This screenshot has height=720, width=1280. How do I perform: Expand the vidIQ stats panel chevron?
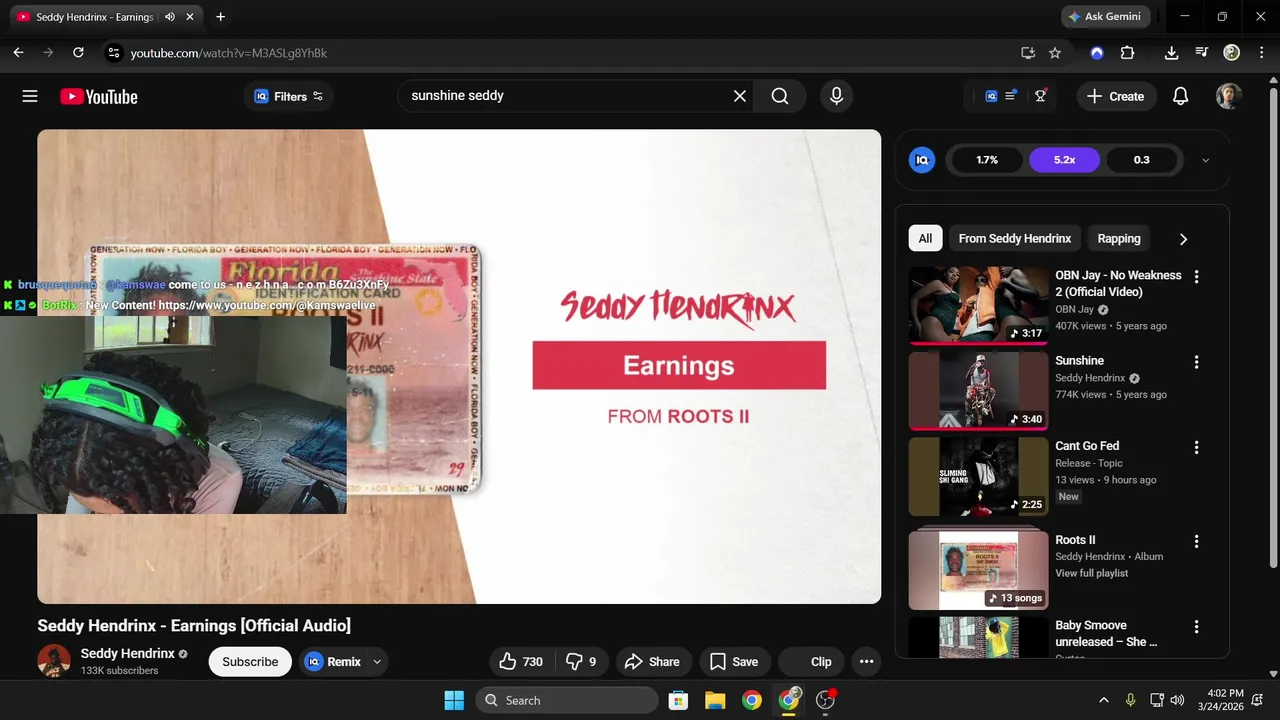[x=1205, y=160]
